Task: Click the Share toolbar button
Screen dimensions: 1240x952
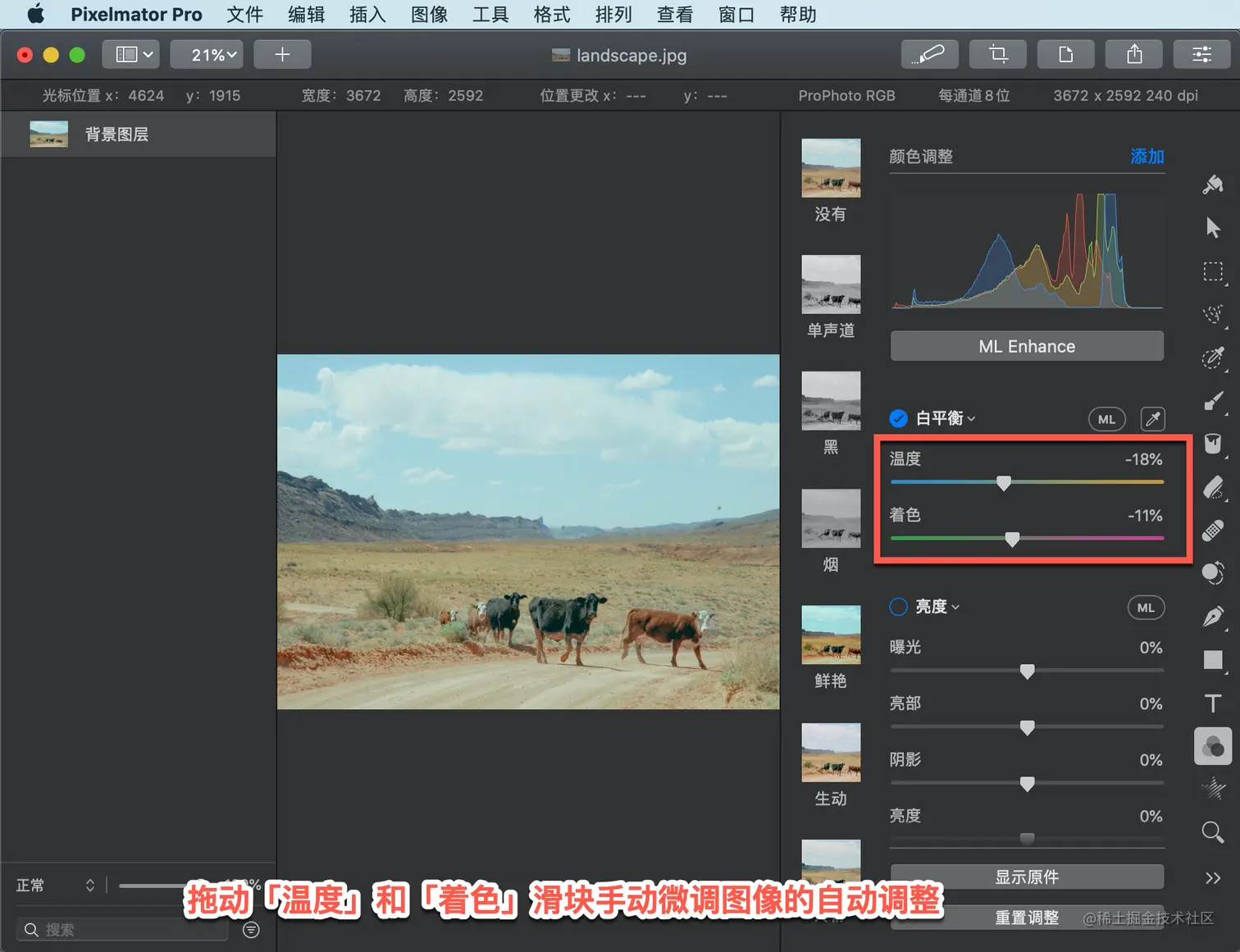Action: pyautogui.click(x=1134, y=54)
